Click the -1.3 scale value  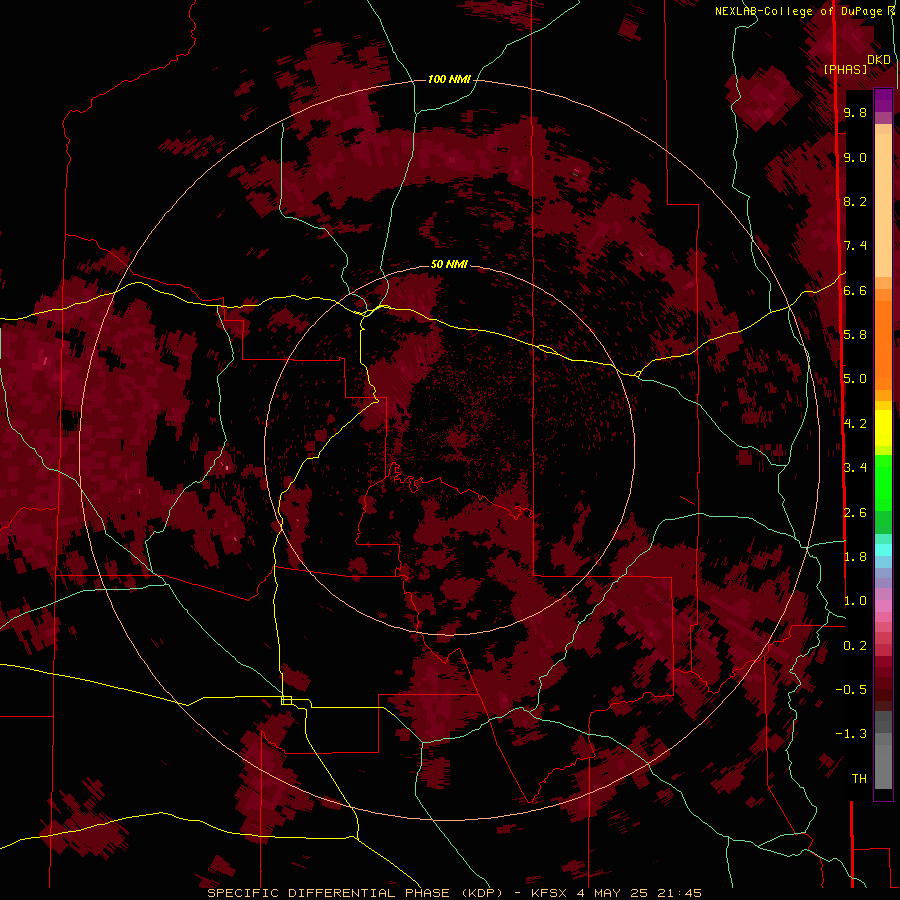pyautogui.click(x=851, y=734)
